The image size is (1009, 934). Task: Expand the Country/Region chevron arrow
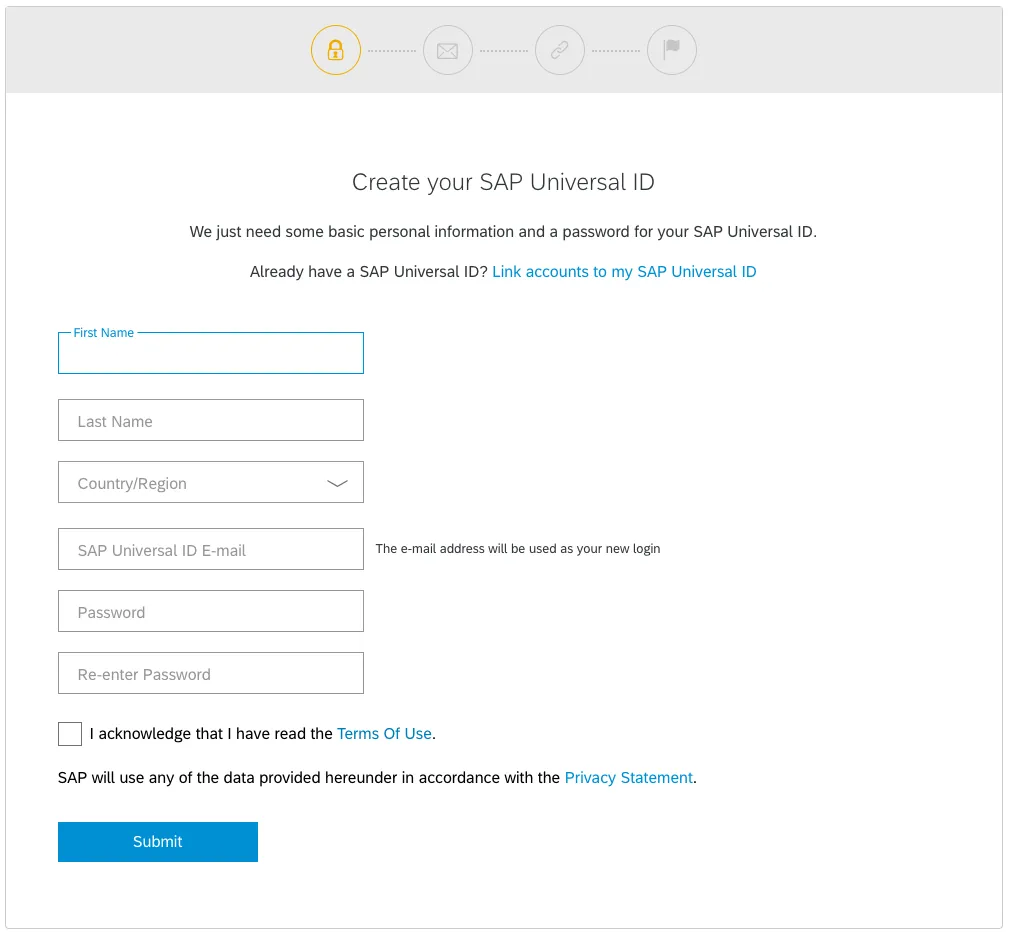pyautogui.click(x=337, y=483)
